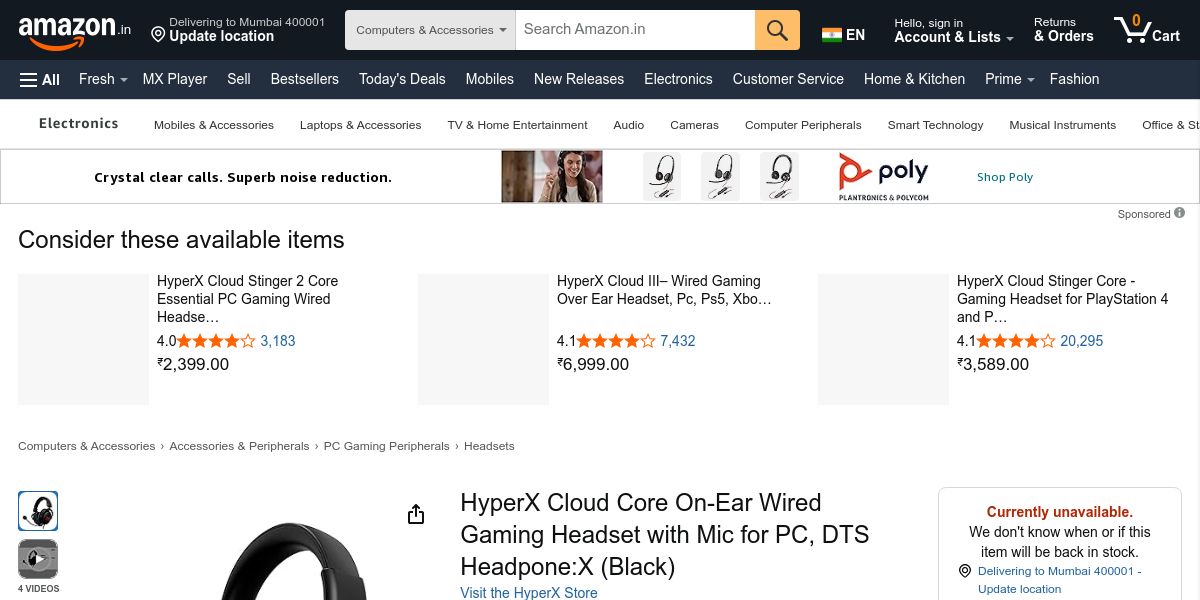Click the 7,432 ratings count link
The height and width of the screenshot is (600, 1200).
(677, 341)
